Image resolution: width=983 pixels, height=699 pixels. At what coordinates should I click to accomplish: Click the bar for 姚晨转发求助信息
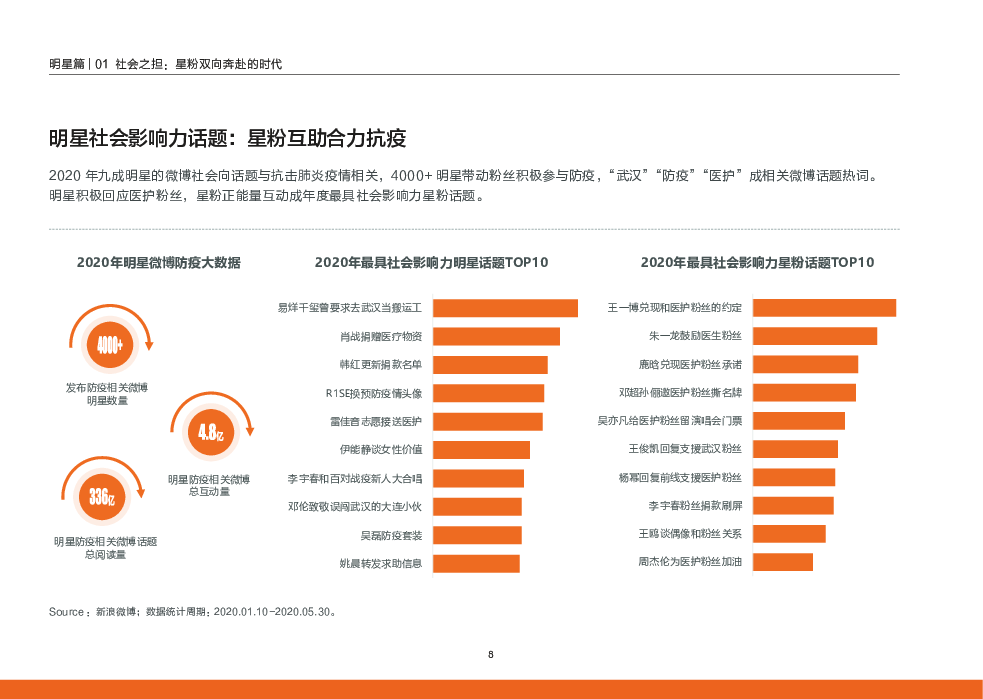[x=476, y=563]
